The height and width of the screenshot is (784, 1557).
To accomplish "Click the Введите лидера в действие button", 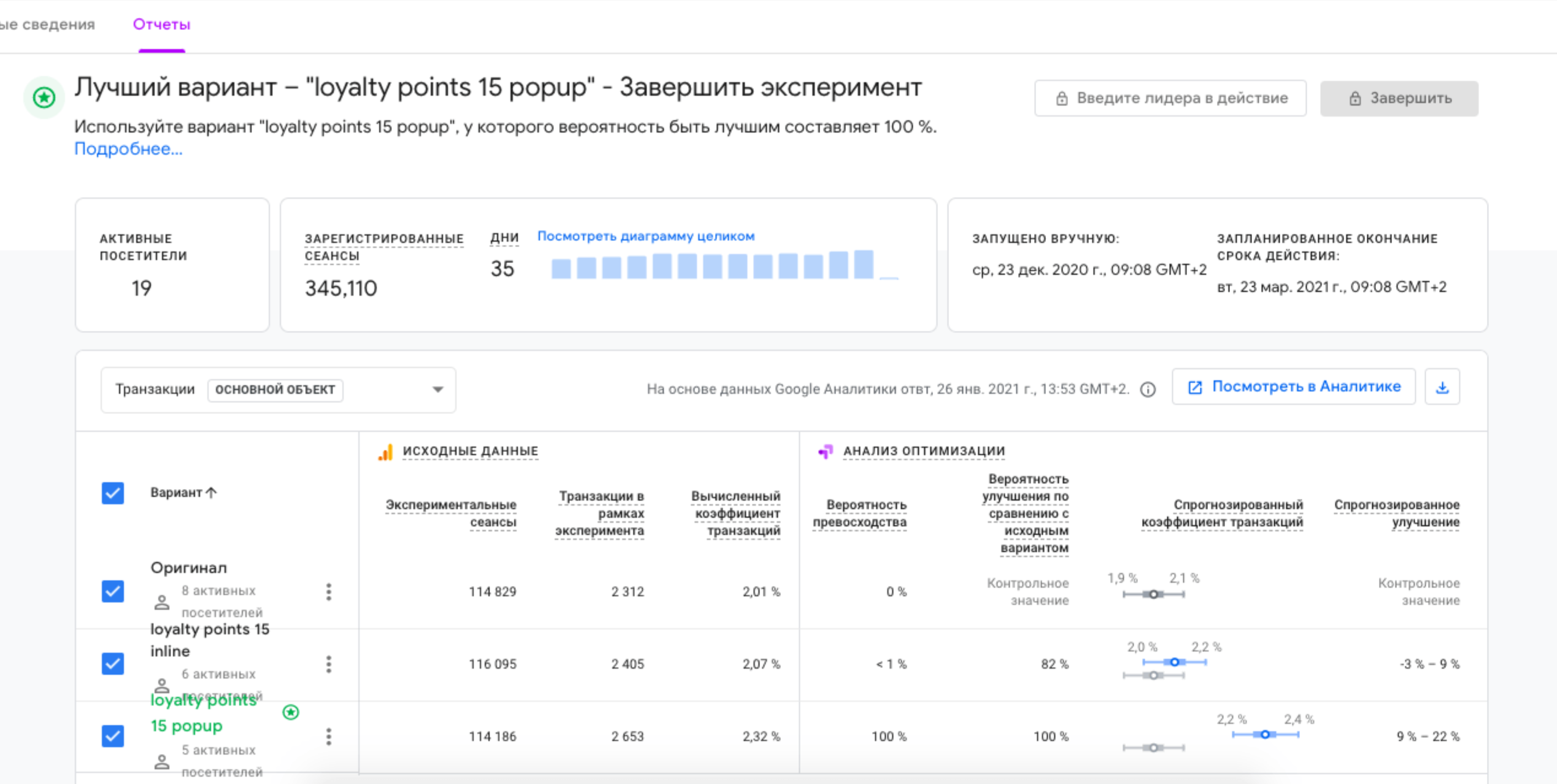I will (1171, 98).
